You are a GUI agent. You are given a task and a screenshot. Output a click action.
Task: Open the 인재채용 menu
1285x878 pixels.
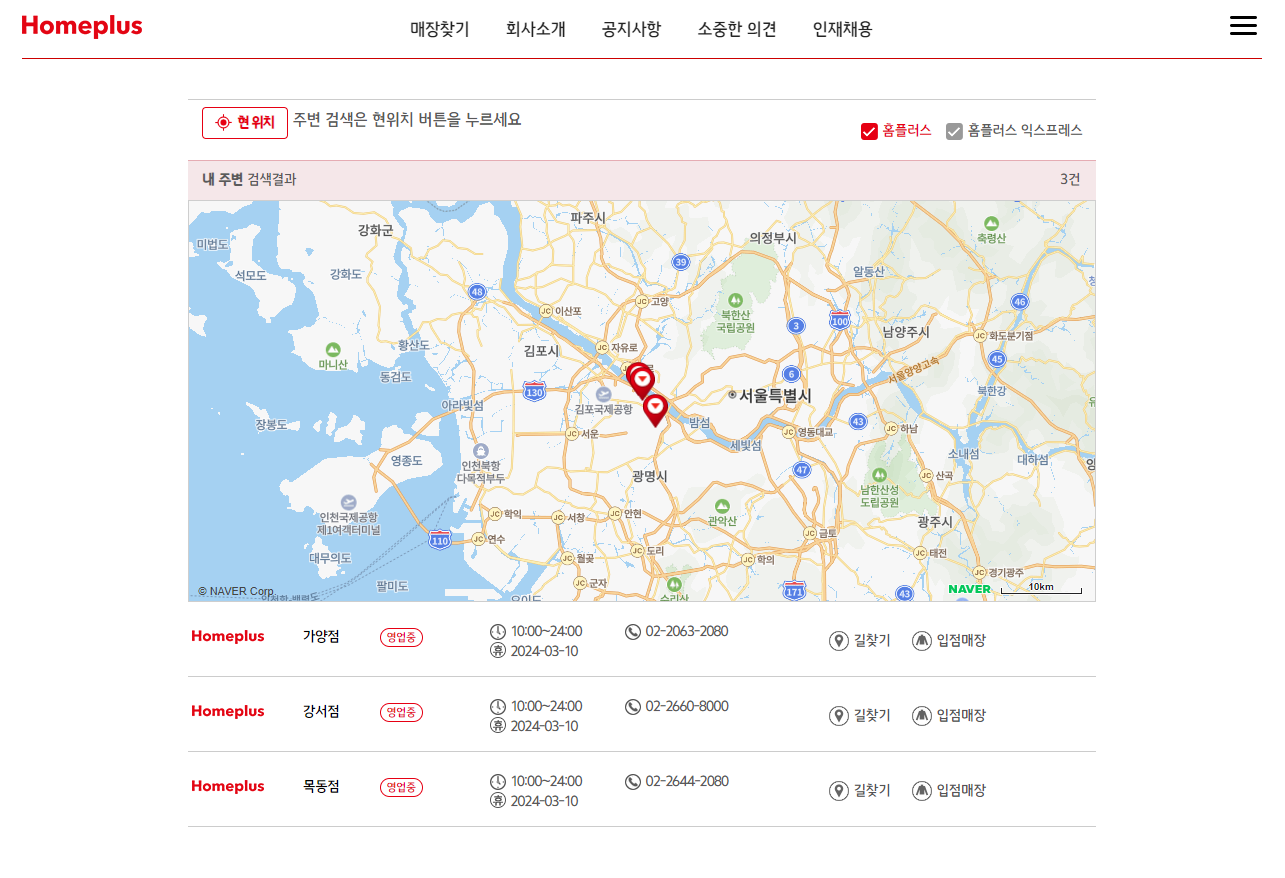click(843, 29)
